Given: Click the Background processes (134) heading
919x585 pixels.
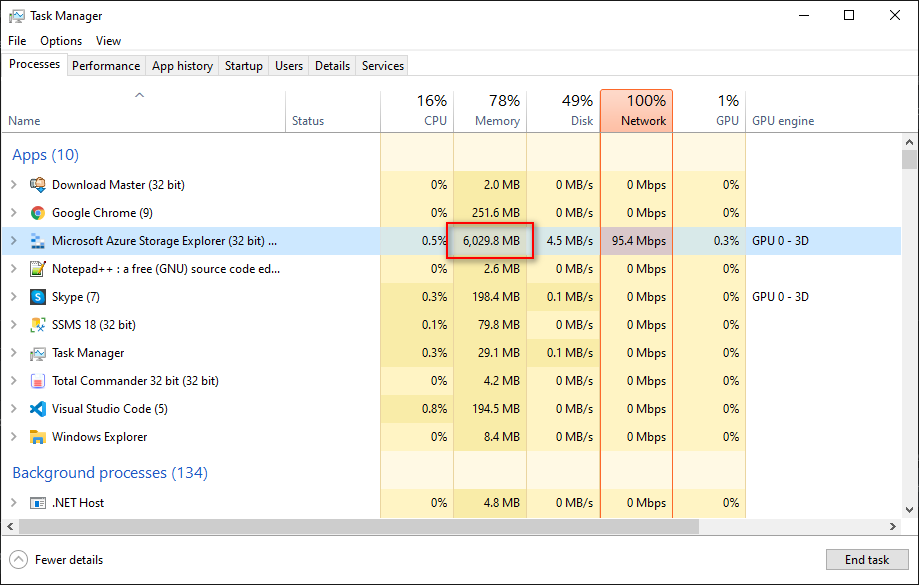Looking at the screenshot, I should (x=110, y=472).
